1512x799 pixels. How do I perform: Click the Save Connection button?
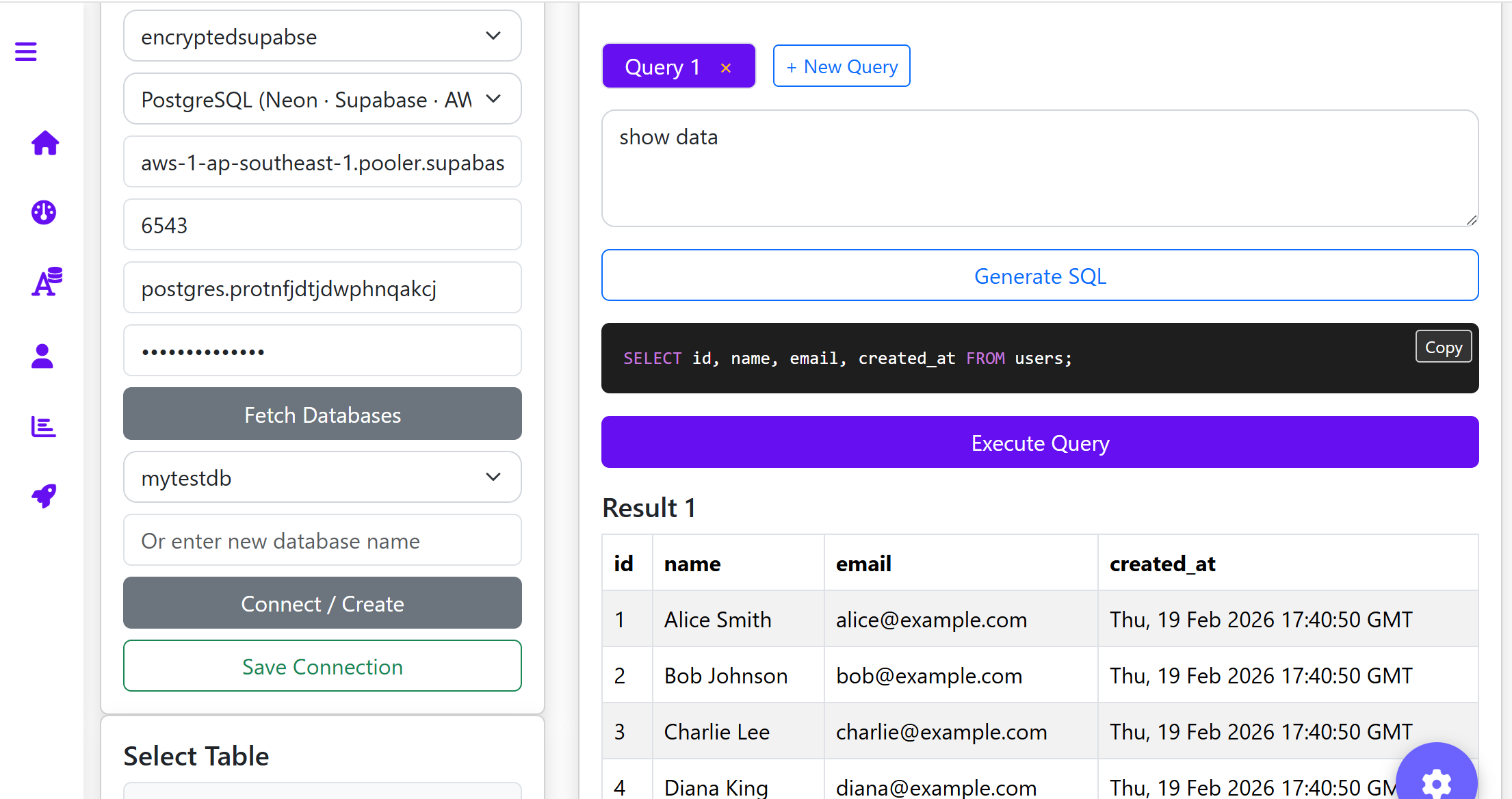tap(322, 666)
